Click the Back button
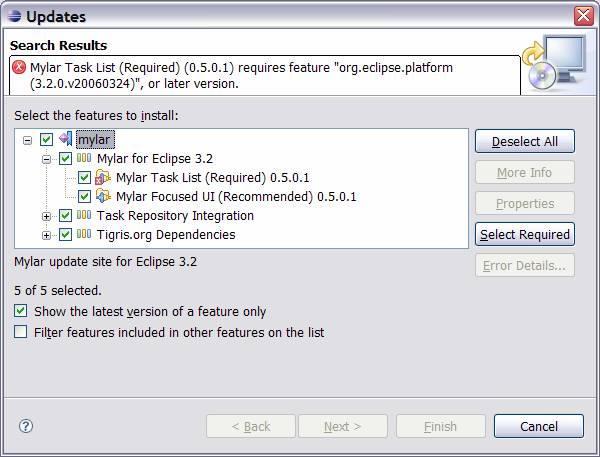The height and width of the screenshot is (457, 600). 251,426
